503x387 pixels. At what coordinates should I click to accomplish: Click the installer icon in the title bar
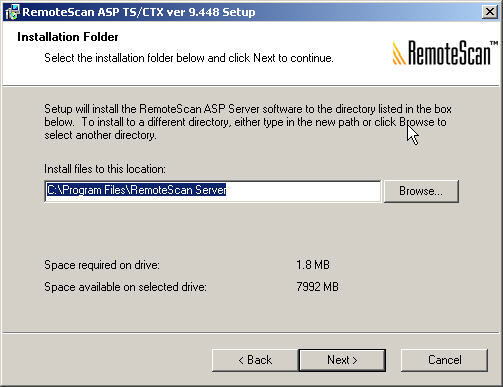tap(12, 12)
